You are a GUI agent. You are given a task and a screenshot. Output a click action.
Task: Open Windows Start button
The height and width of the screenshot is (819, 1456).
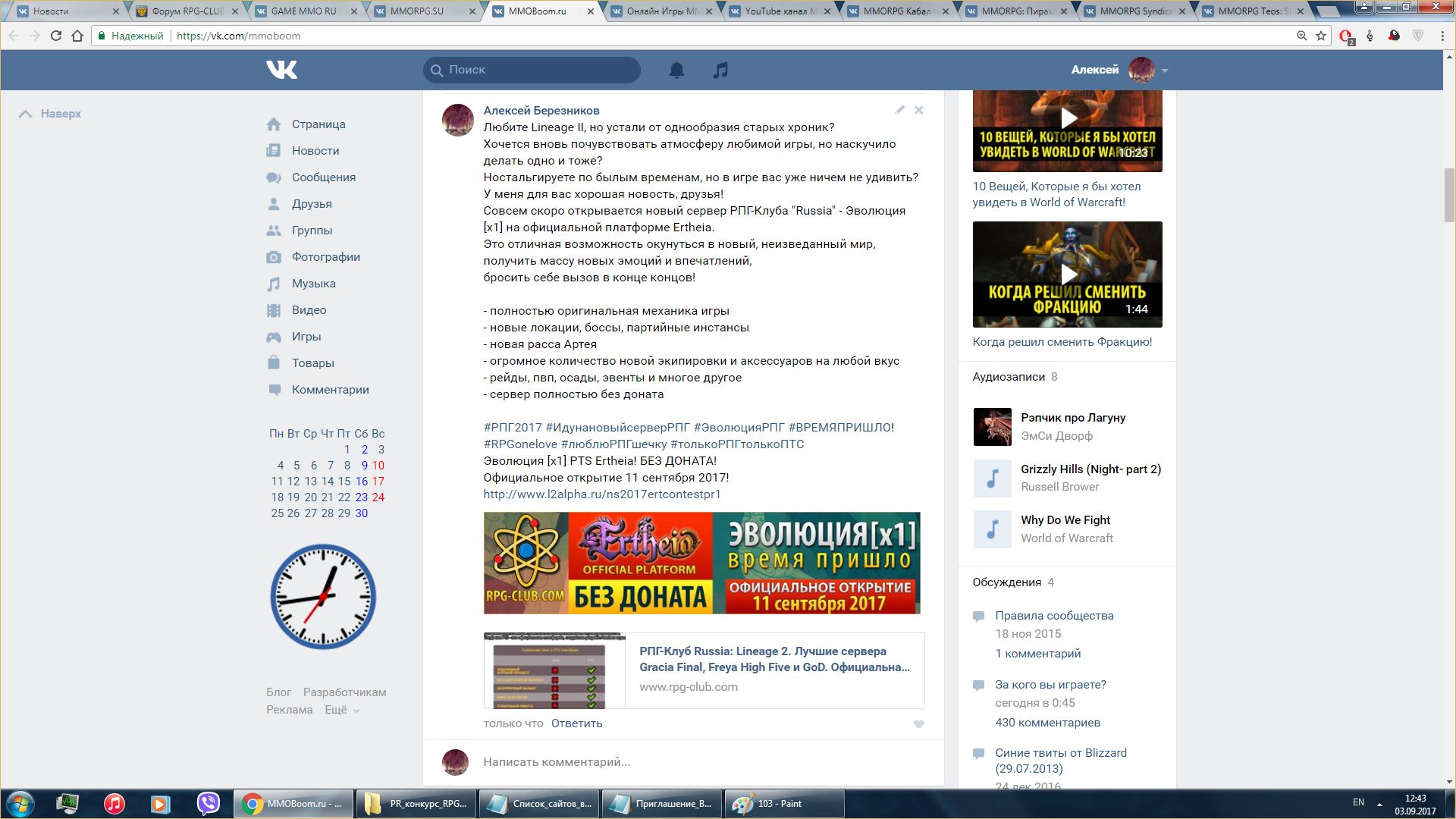coord(20,804)
